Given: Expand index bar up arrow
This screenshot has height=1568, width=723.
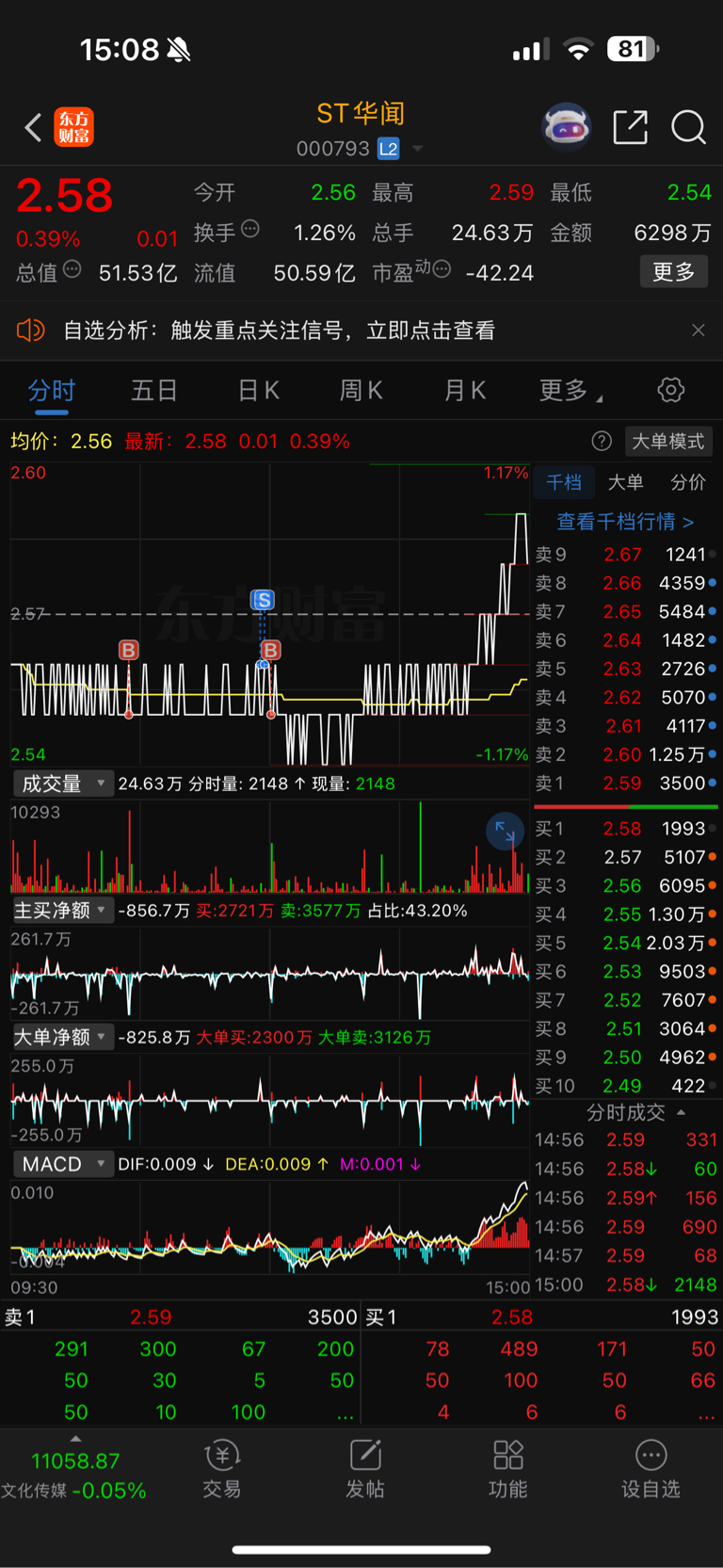Looking at the screenshot, I should click(x=75, y=1438).
